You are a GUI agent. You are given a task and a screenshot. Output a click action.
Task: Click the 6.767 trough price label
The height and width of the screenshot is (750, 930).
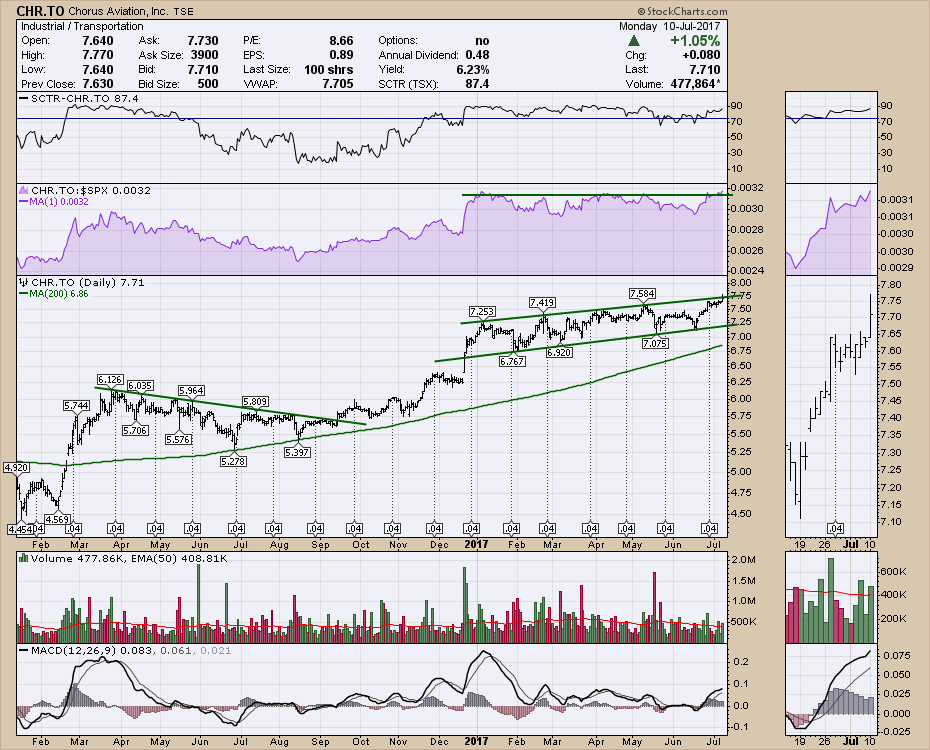(512, 361)
